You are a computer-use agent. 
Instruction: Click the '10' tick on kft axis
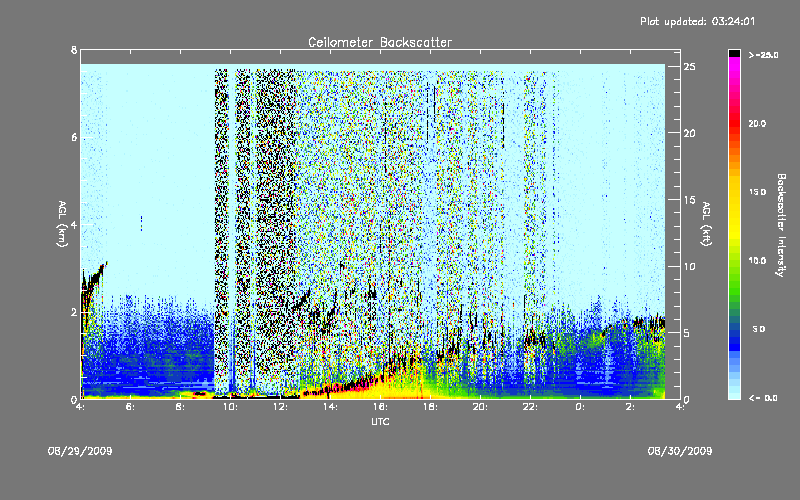point(689,266)
